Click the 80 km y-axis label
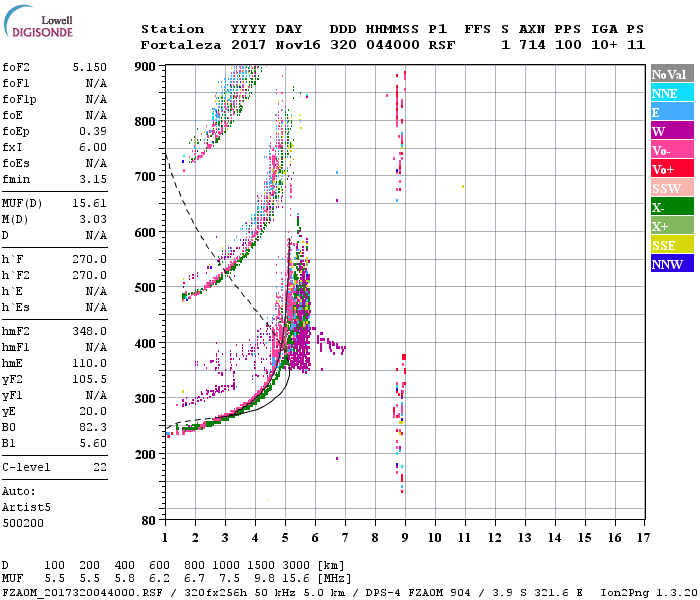700x600 pixels. 149,521
